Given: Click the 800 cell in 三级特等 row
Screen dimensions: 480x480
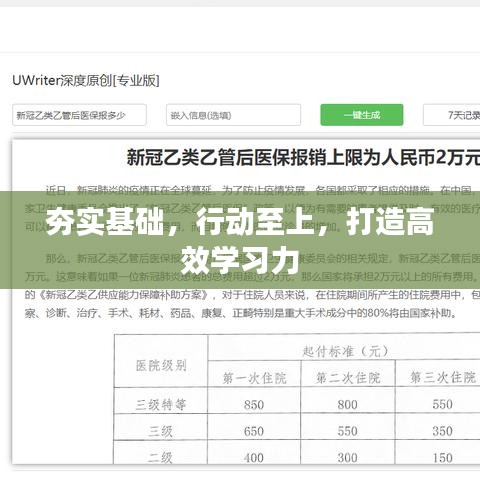Looking at the screenshot, I should [348, 405].
